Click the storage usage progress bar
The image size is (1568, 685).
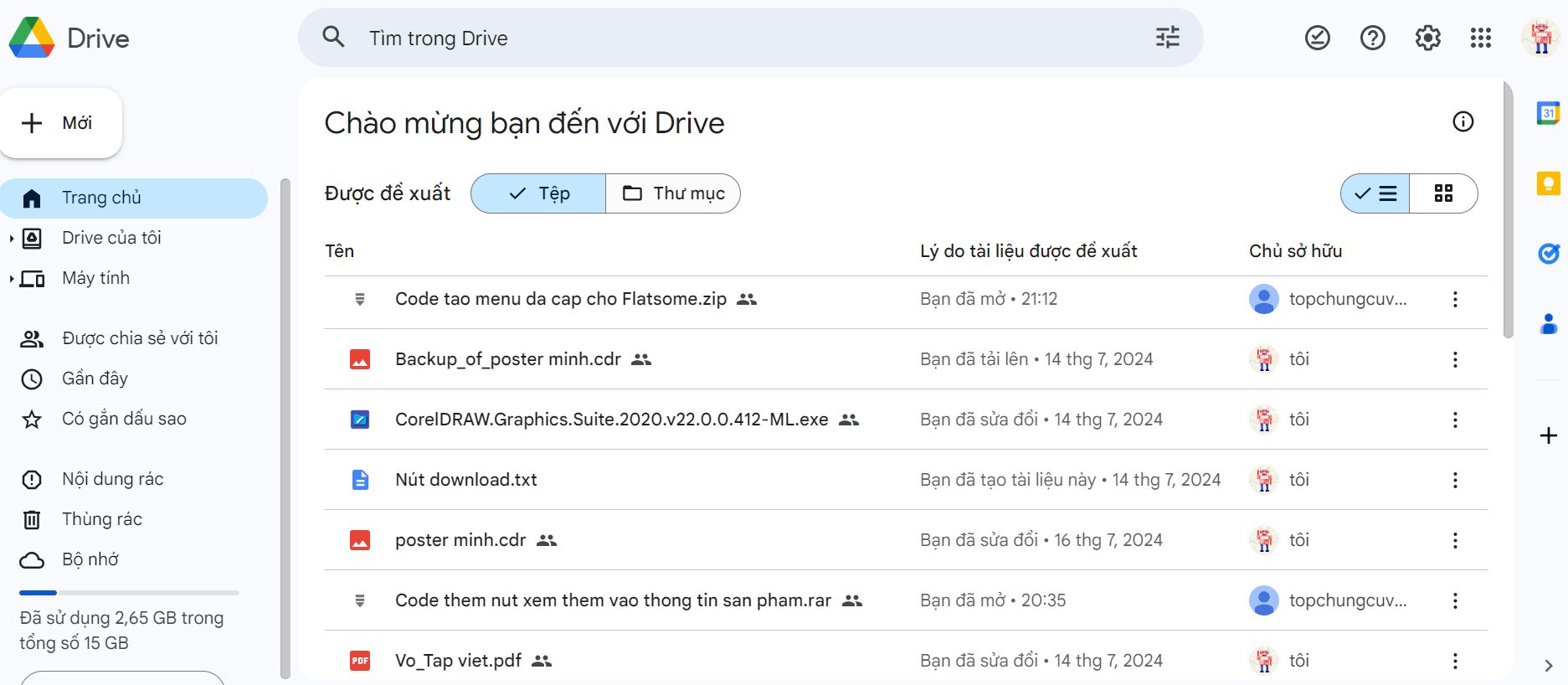click(x=129, y=593)
